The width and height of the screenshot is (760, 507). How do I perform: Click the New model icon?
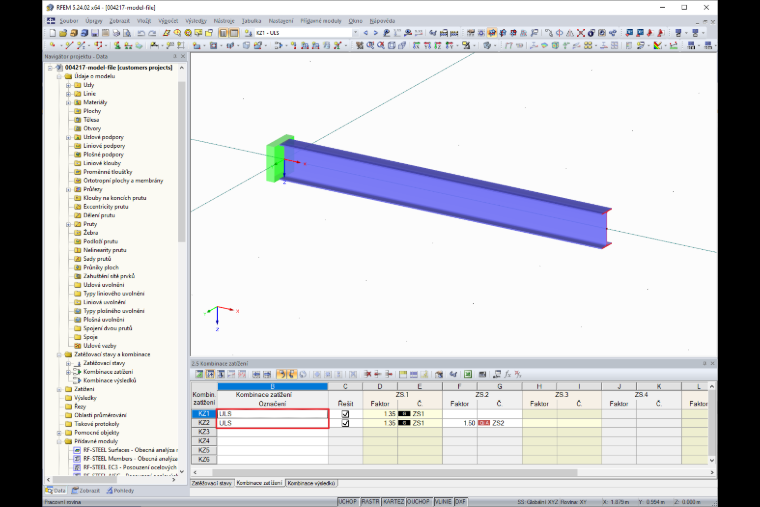[52, 33]
